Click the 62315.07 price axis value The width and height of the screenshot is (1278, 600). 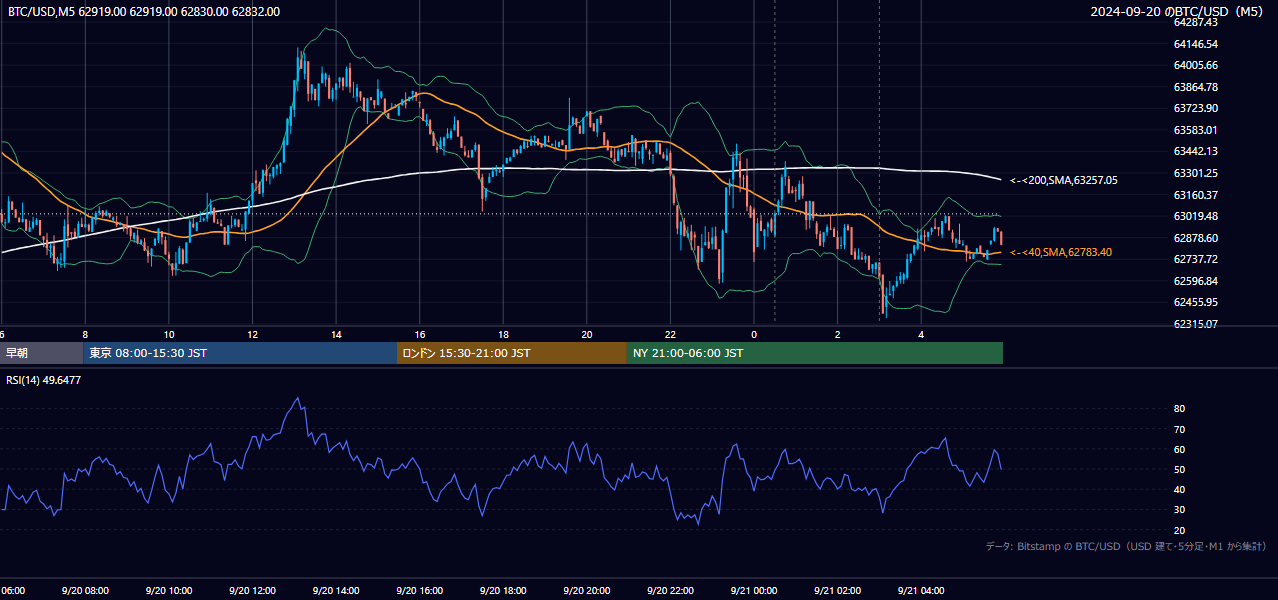[1195, 324]
